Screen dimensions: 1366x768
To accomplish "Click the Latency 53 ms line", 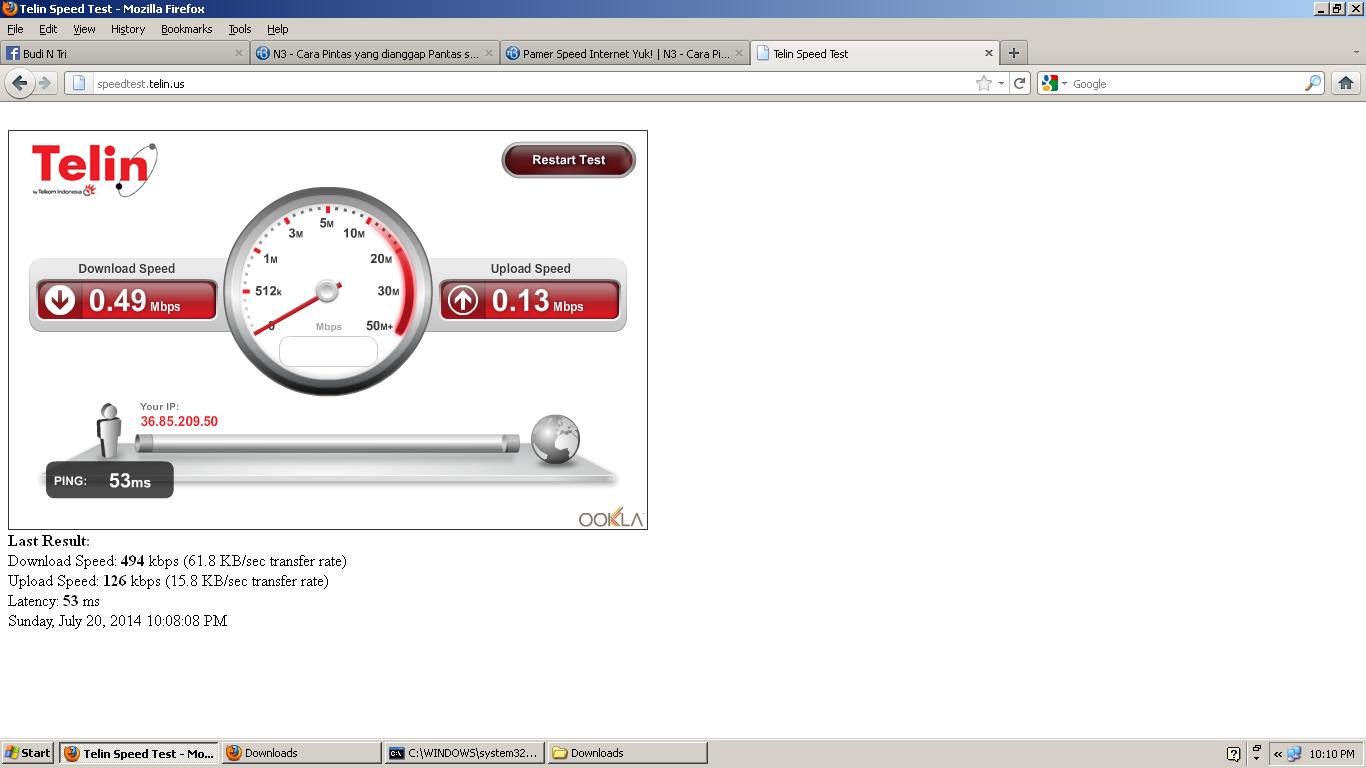I will 54,601.
